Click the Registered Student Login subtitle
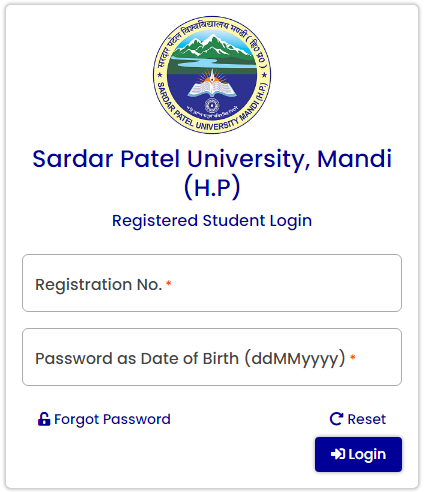Viewport: 424px width, 492px height. (x=212, y=221)
